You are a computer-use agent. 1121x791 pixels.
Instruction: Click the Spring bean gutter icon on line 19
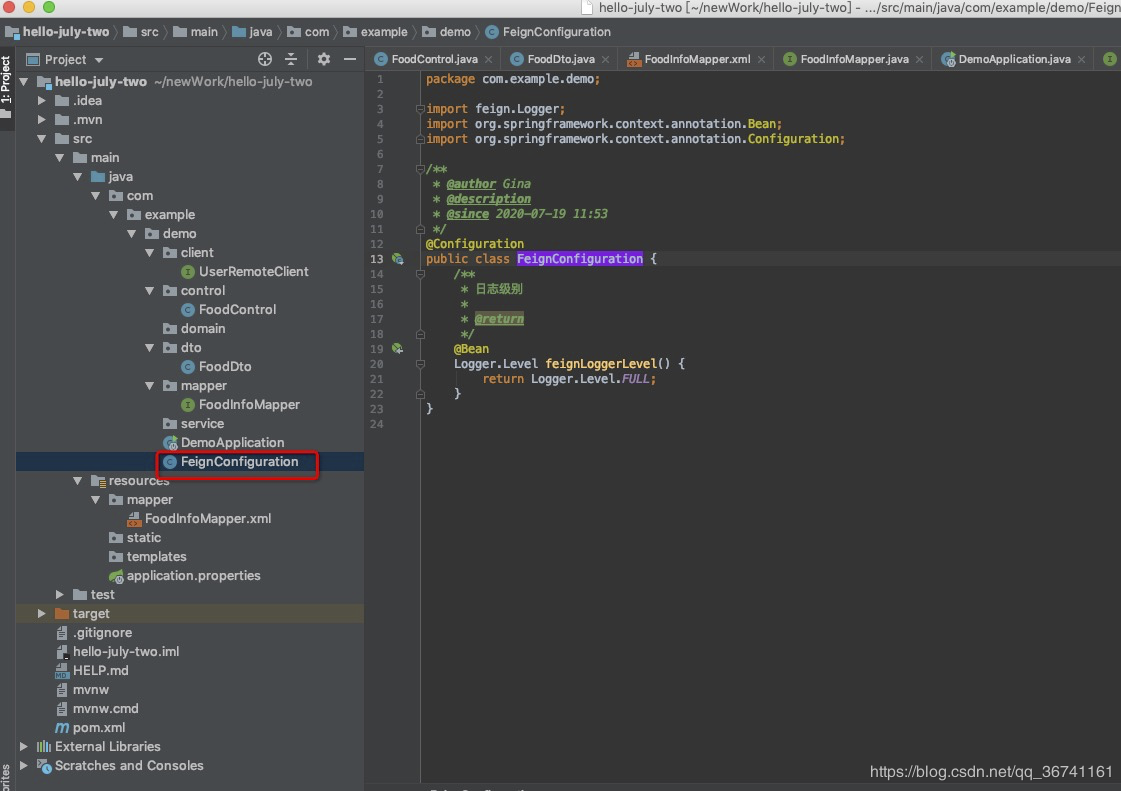(397, 349)
